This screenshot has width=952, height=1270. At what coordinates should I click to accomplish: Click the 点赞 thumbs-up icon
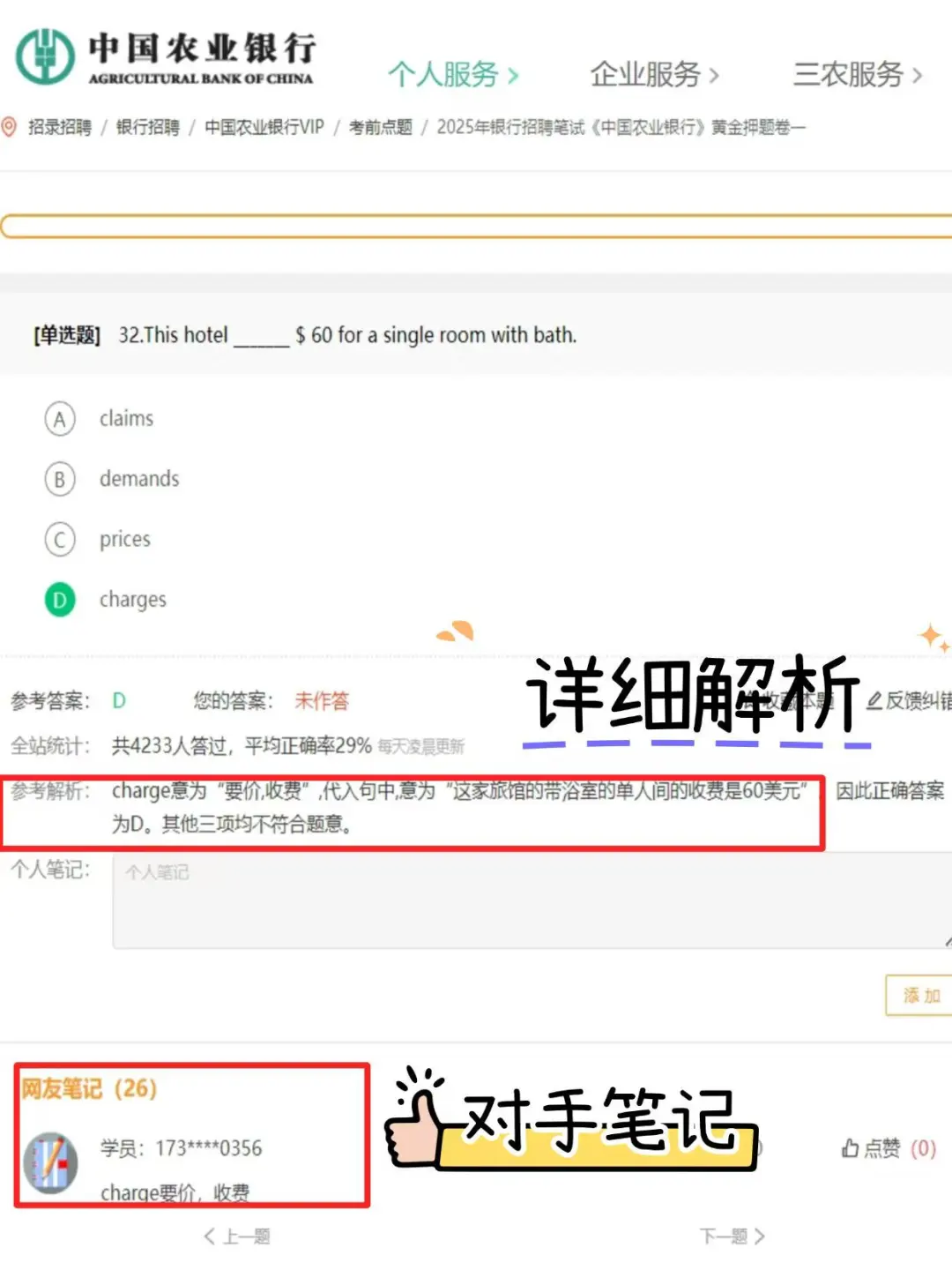851,1148
